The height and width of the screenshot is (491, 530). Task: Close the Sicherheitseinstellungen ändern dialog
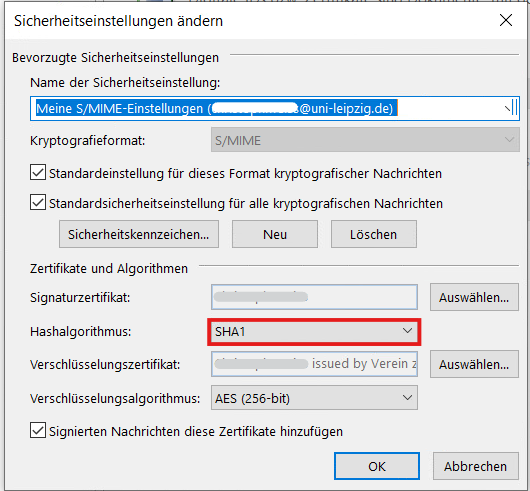click(x=506, y=20)
